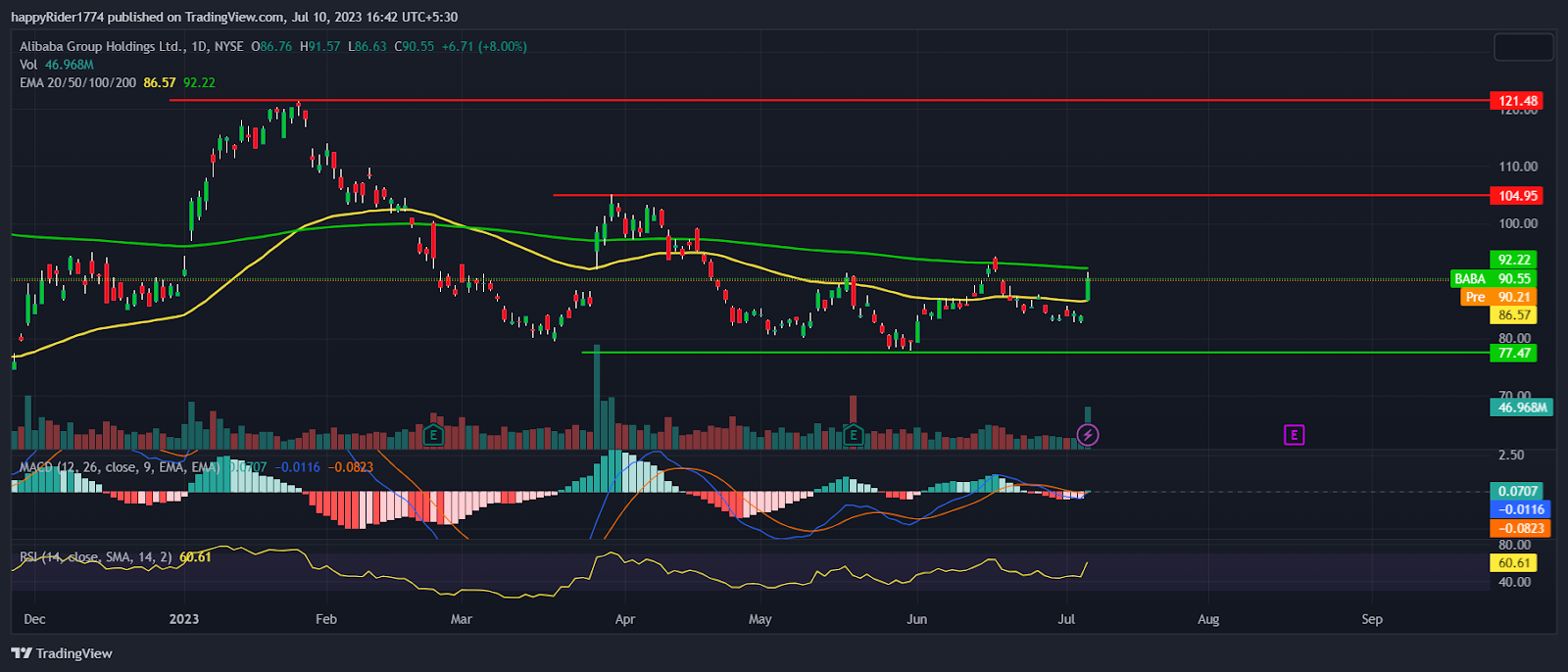Viewport: 1568px width, 672px height.
Task: Select the MACD indicator legend text
Action: tap(120, 467)
